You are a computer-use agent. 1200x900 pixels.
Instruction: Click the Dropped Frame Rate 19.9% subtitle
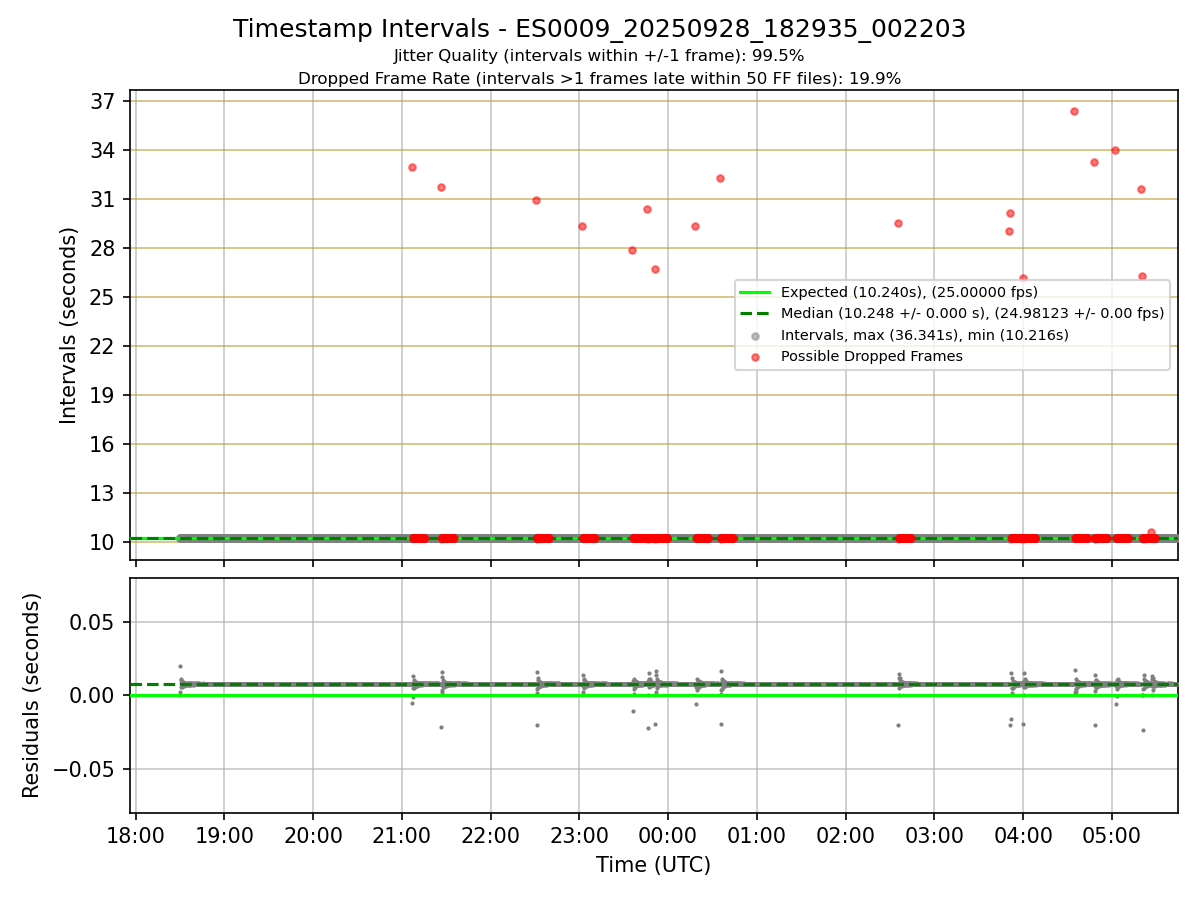tap(599, 78)
